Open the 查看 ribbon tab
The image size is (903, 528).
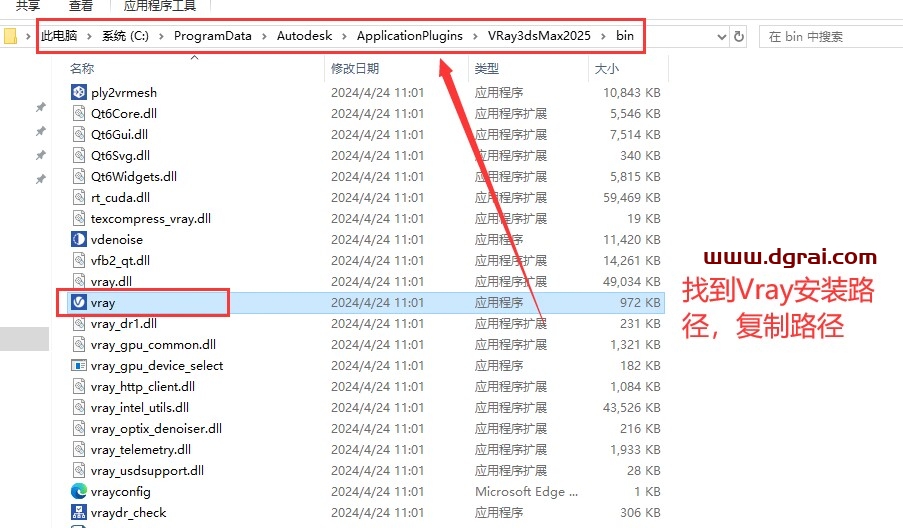[x=81, y=6]
